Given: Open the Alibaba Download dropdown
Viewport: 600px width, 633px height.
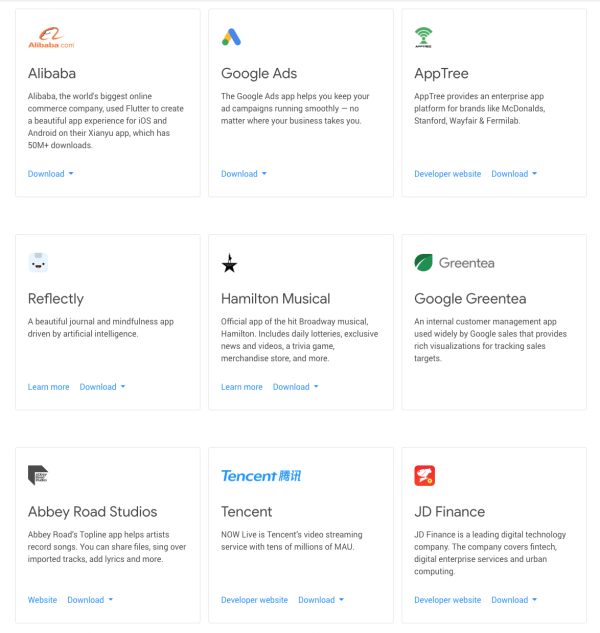Looking at the screenshot, I should pyautogui.click(x=50, y=174).
